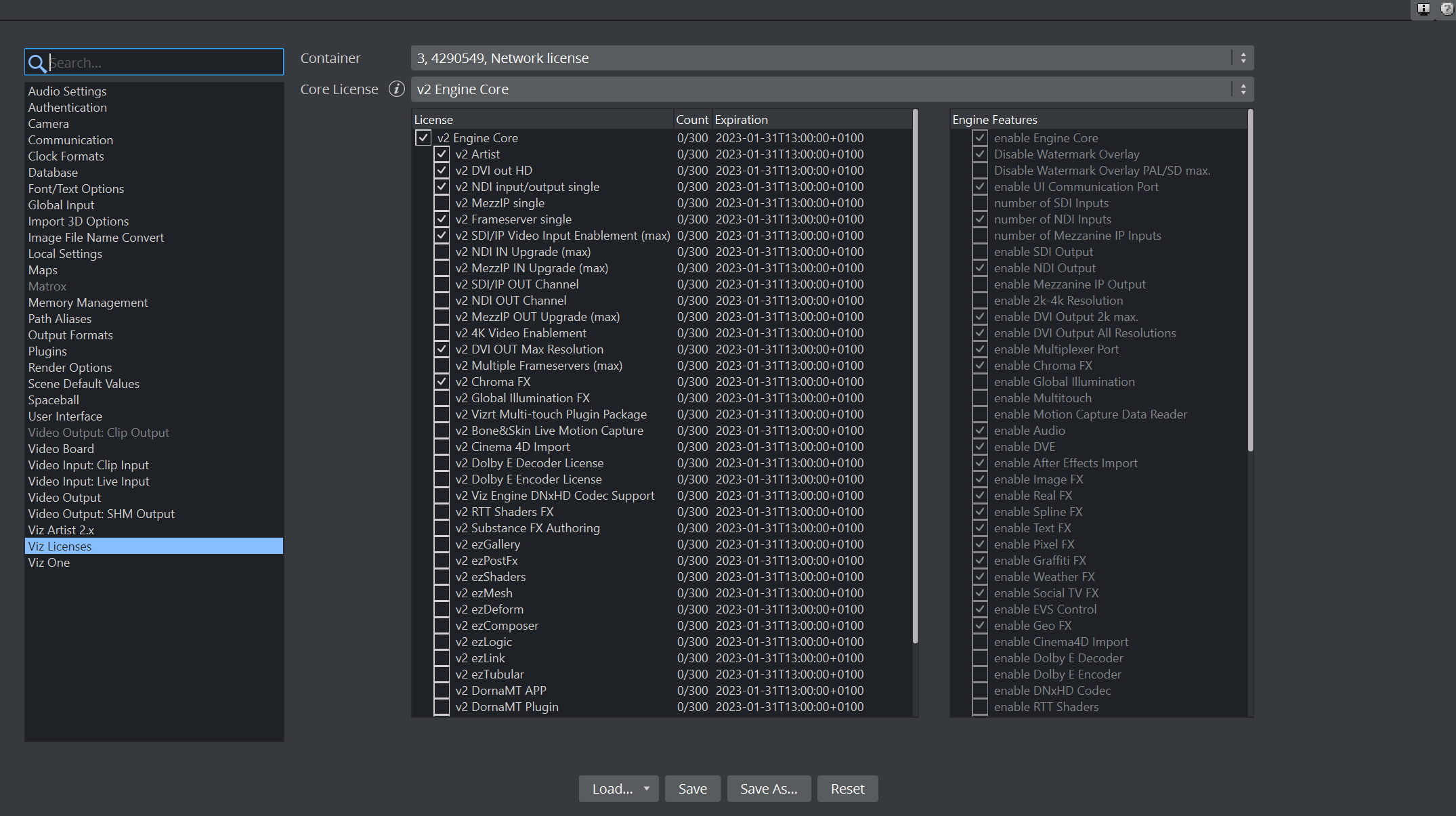Click the Core License info icon
The height and width of the screenshot is (816, 1456).
397,89
